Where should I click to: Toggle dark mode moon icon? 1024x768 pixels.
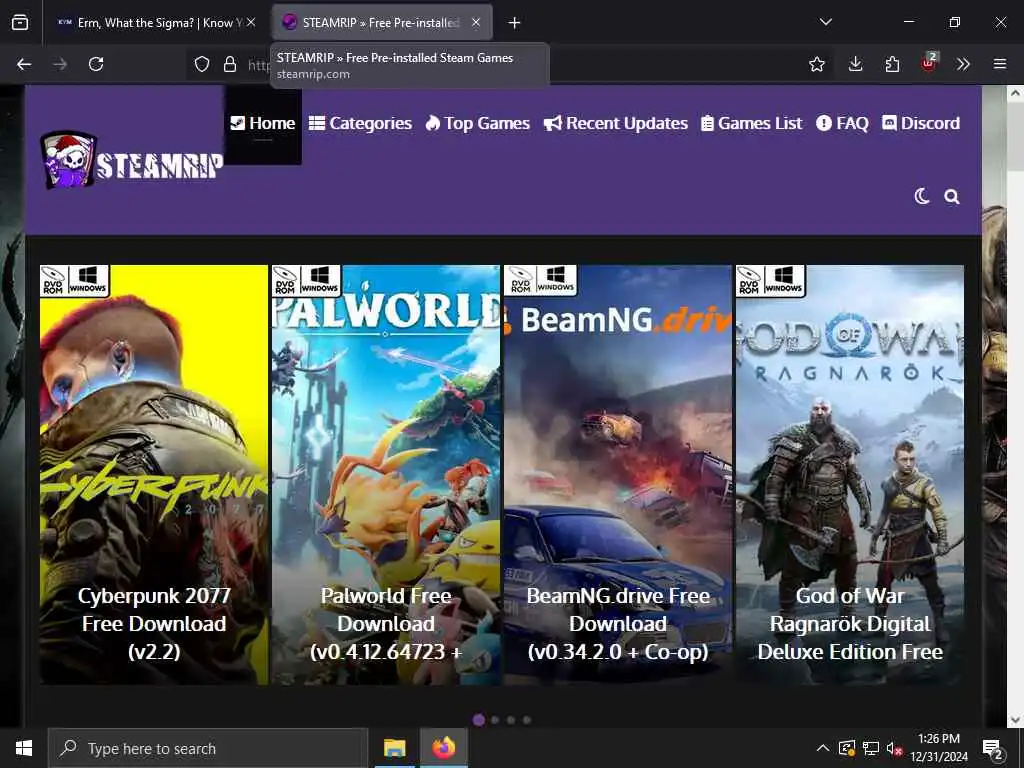921,197
